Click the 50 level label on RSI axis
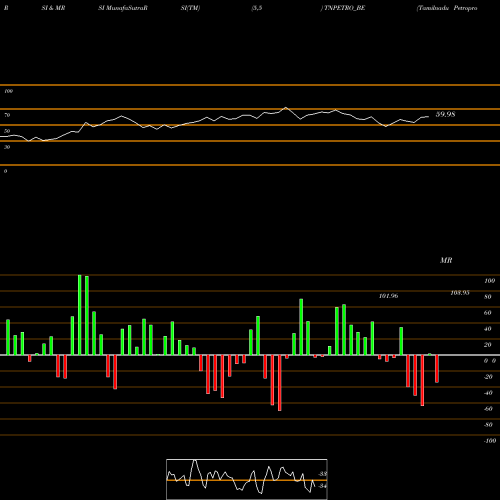Image resolution: width=500 pixels, height=500 pixels. click(x=7, y=131)
